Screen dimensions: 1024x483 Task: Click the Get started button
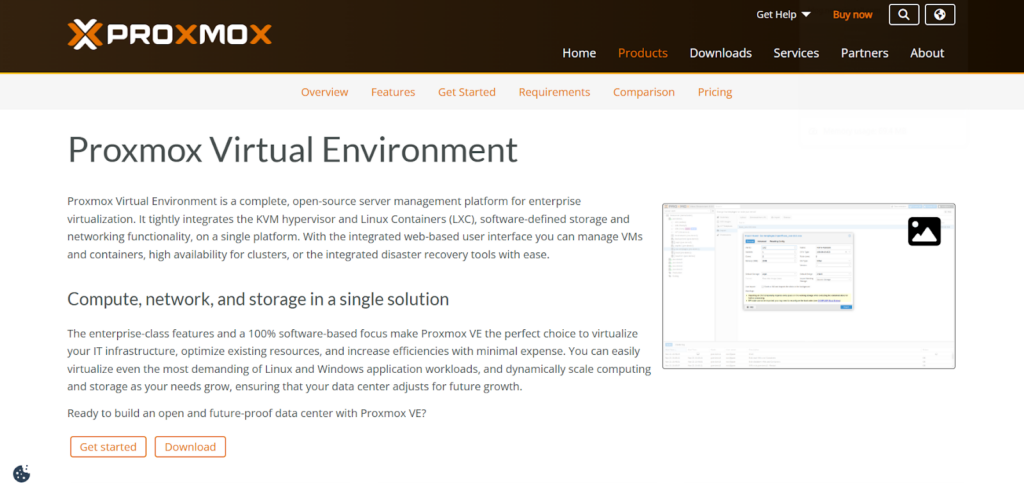108,447
